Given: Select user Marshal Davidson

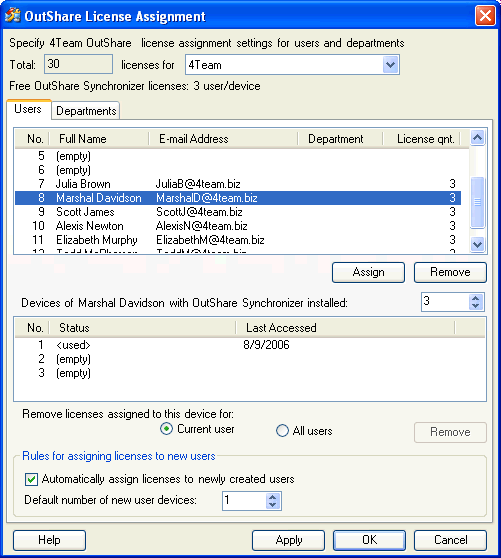Looking at the screenshot, I should click(x=238, y=198).
